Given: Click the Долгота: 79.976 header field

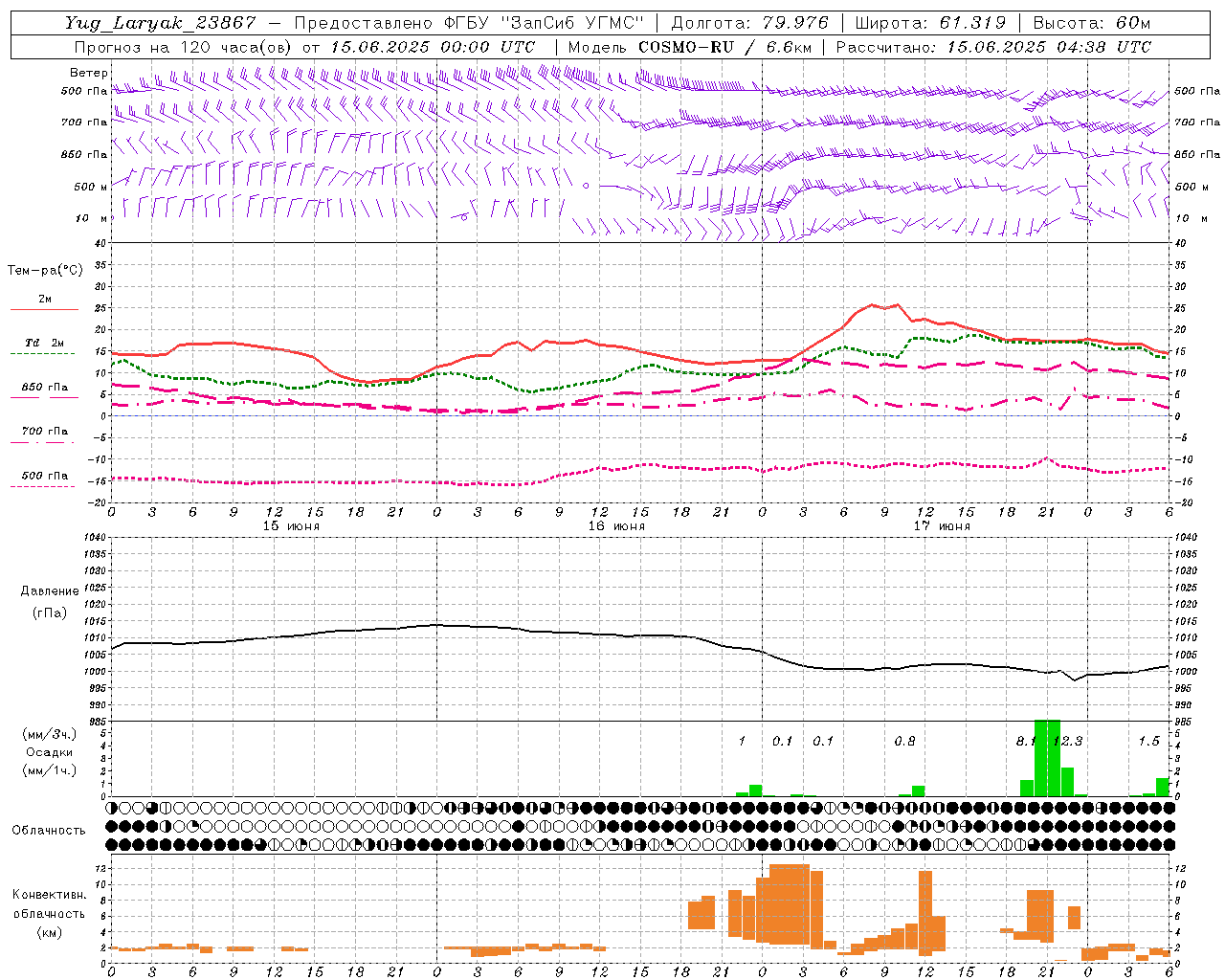Looking at the screenshot, I should click(749, 23).
